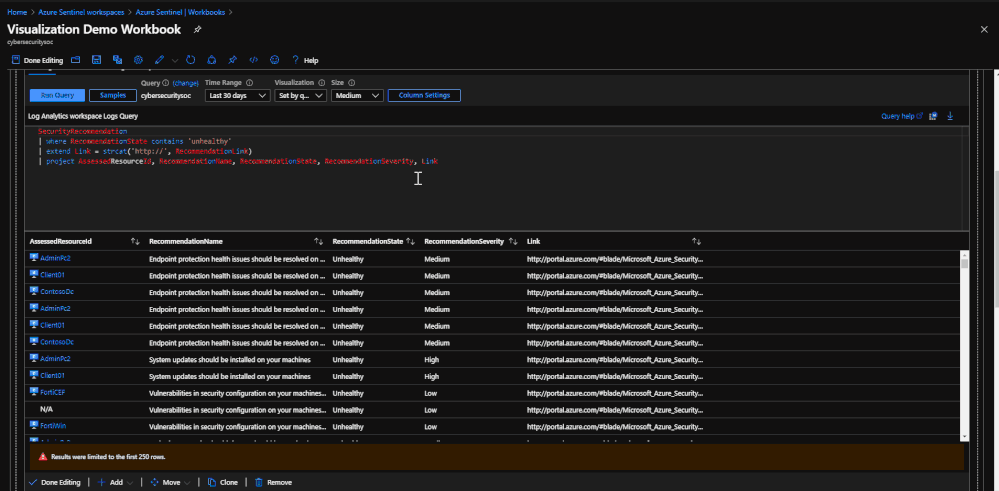The height and width of the screenshot is (491, 999).
Task: Open FortiCEF resource link
Action: coord(52,392)
